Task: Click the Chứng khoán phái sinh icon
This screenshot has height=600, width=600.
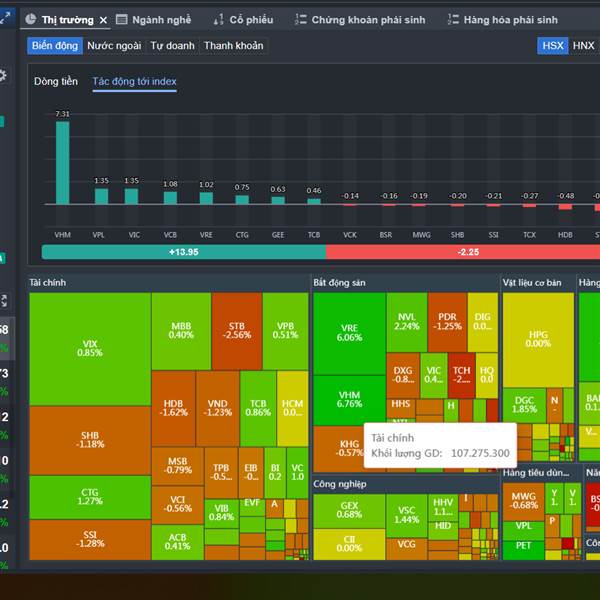Action: [300, 19]
